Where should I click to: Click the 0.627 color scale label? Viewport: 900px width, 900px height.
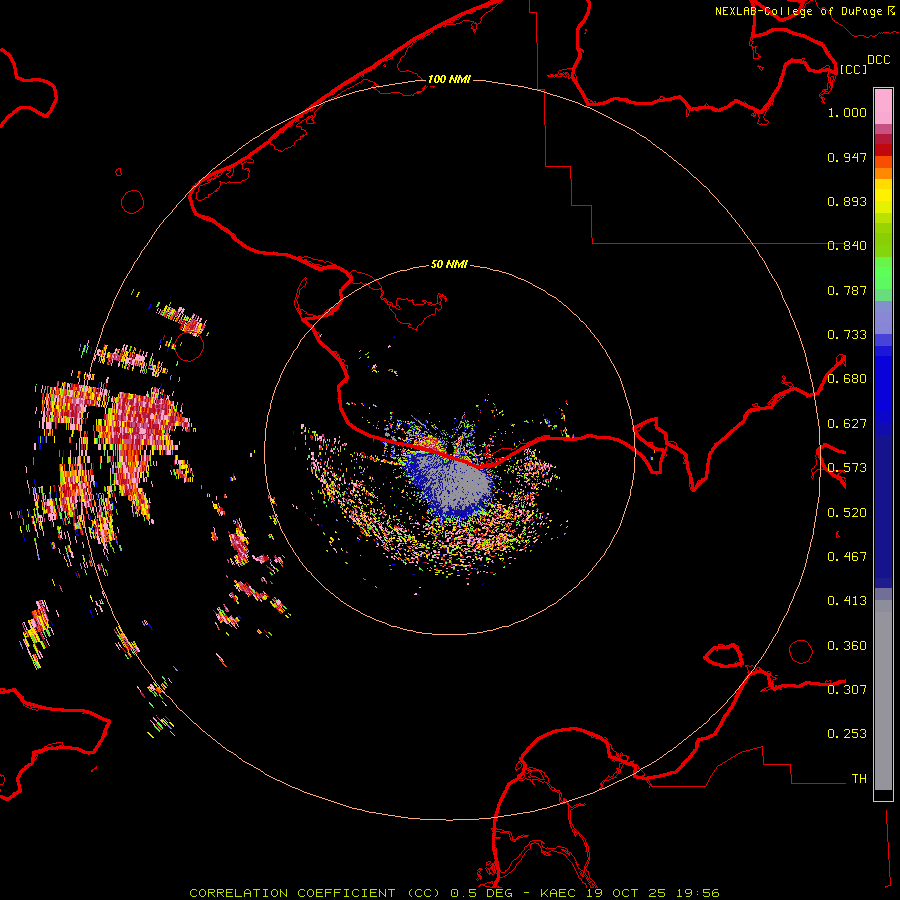(x=847, y=424)
